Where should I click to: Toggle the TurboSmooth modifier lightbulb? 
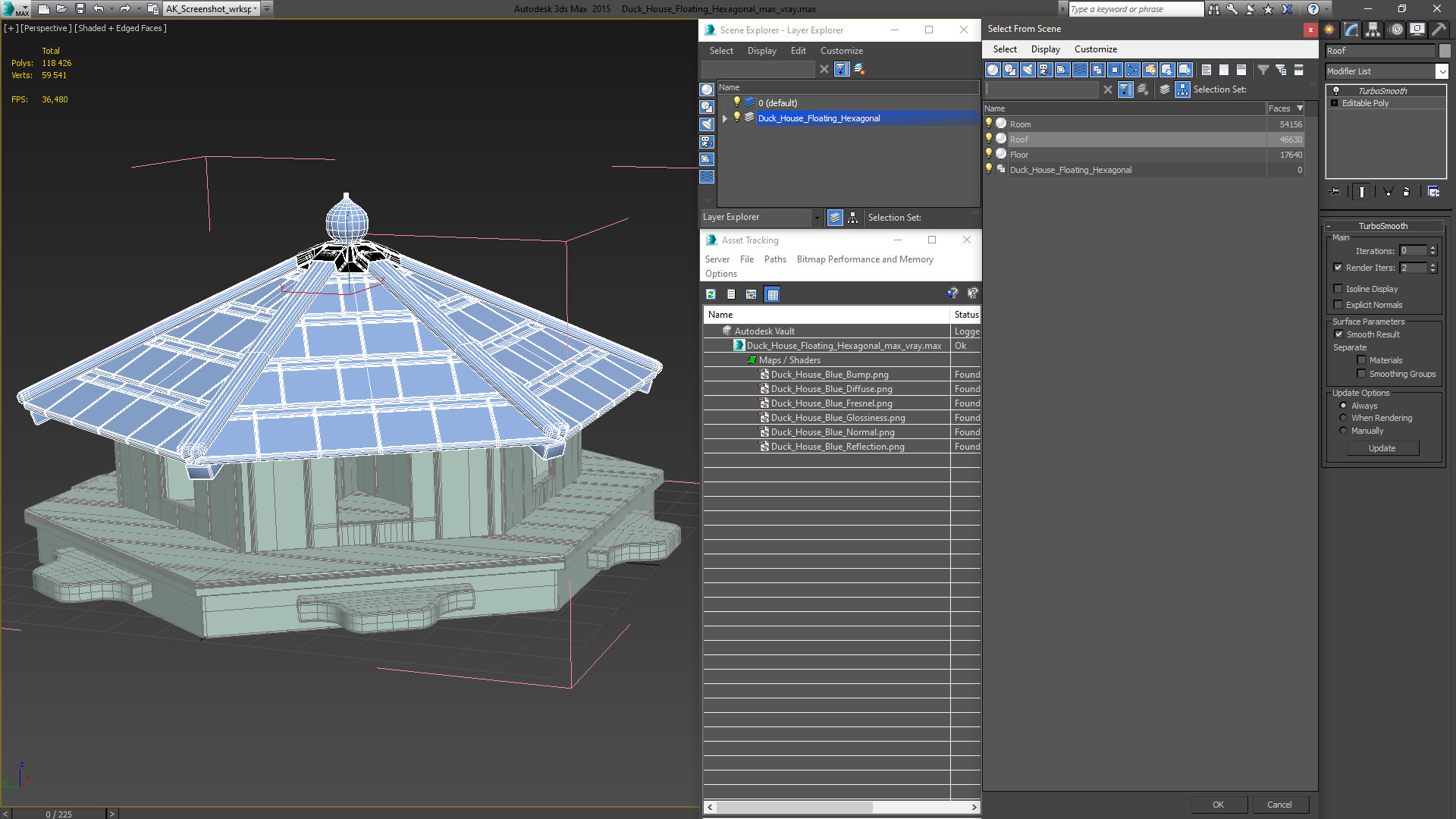click(x=1336, y=90)
